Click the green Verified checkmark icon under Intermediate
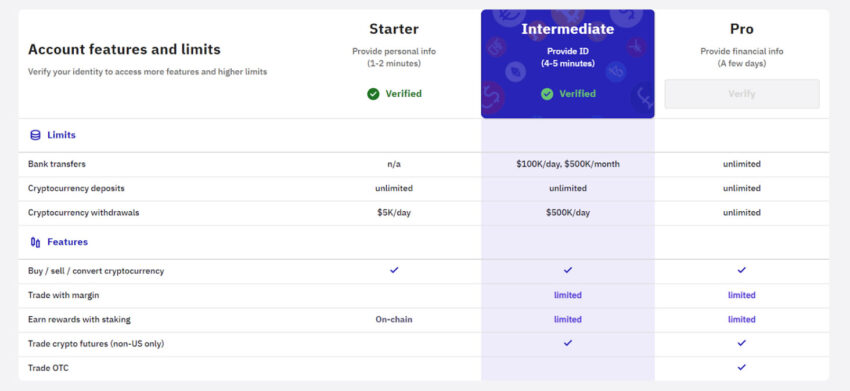The height and width of the screenshot is (391, 850). click(x=547, y=94)
